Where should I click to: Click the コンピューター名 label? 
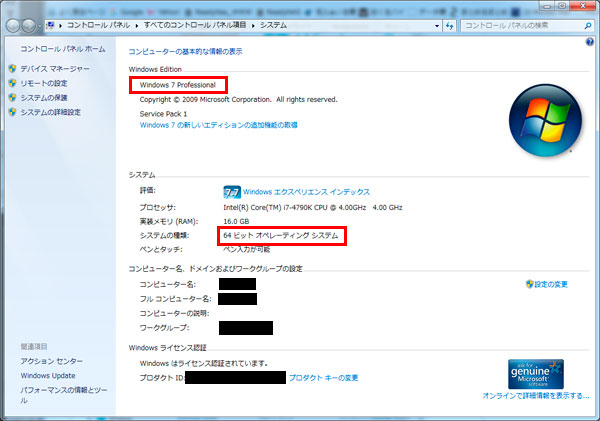point(168,284)
